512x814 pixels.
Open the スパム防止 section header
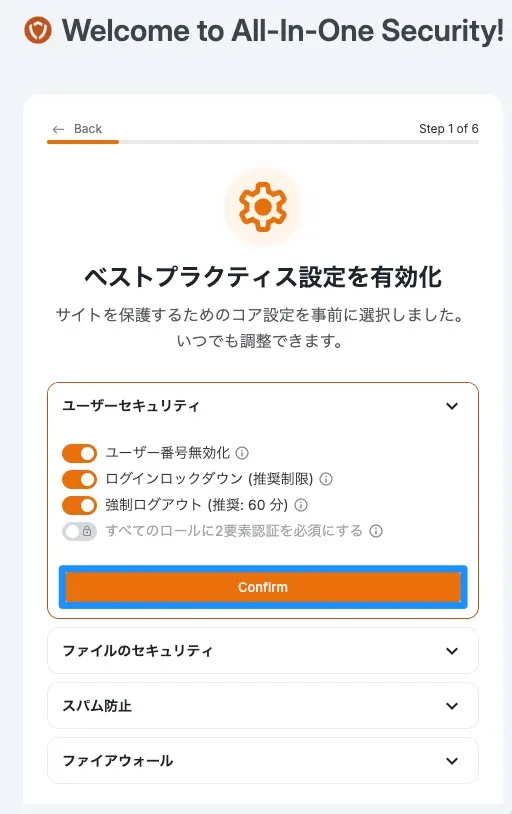click(263, 706)
